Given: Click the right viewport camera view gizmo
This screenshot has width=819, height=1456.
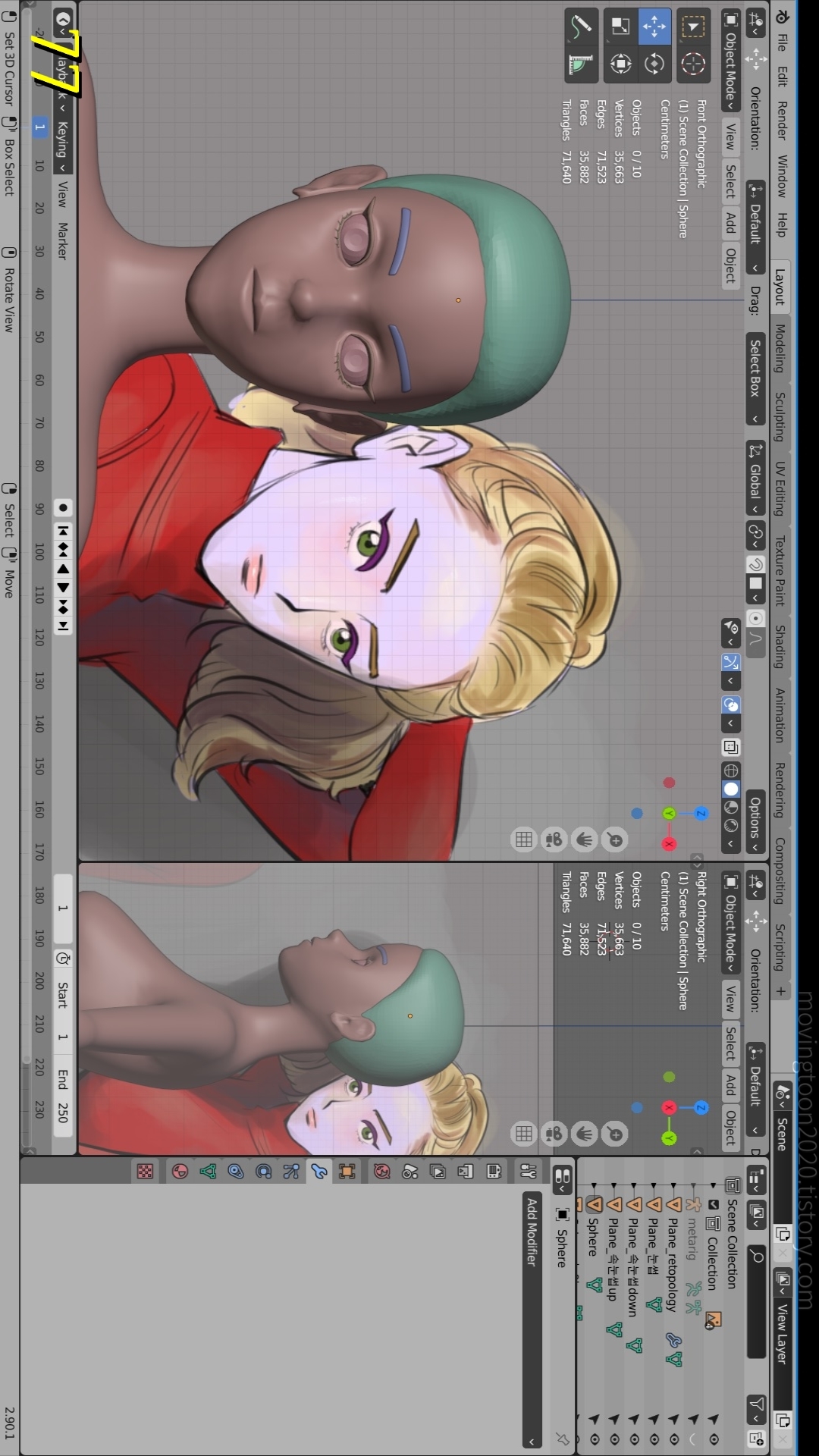Looking at the screenshot, I should coord(554,1134).
